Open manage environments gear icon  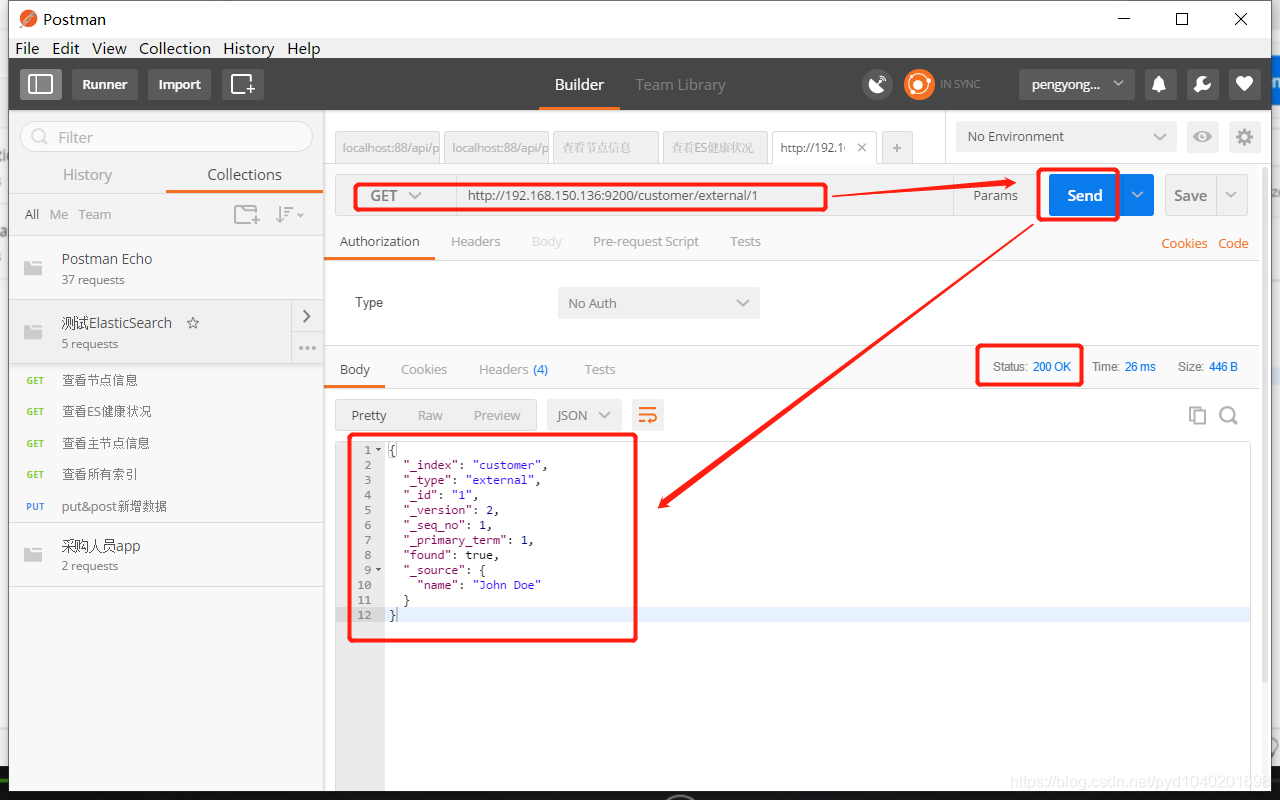(x=1244, y=137)
